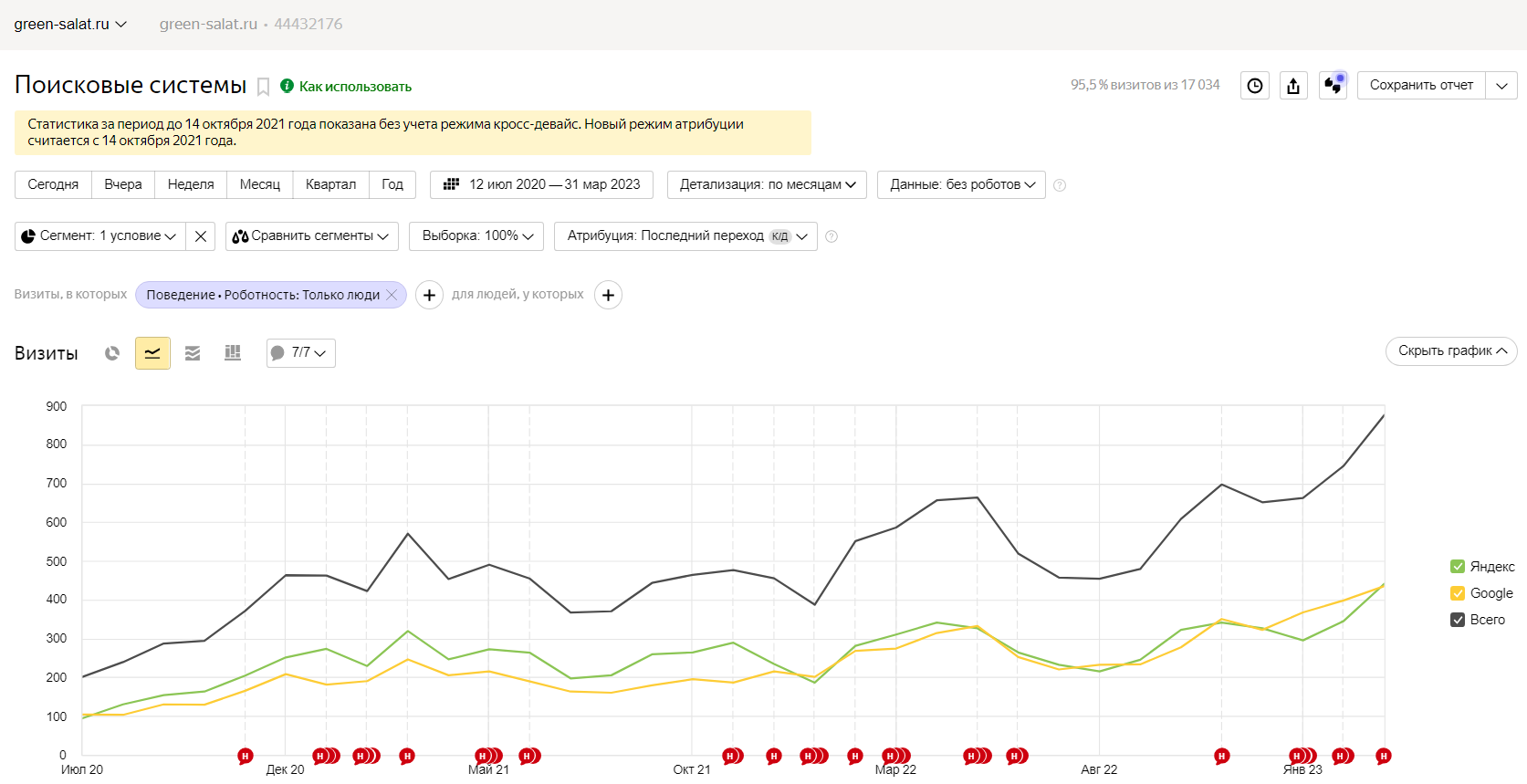Open the Сравнить сегменты dropdown

[x=312, y=235]
